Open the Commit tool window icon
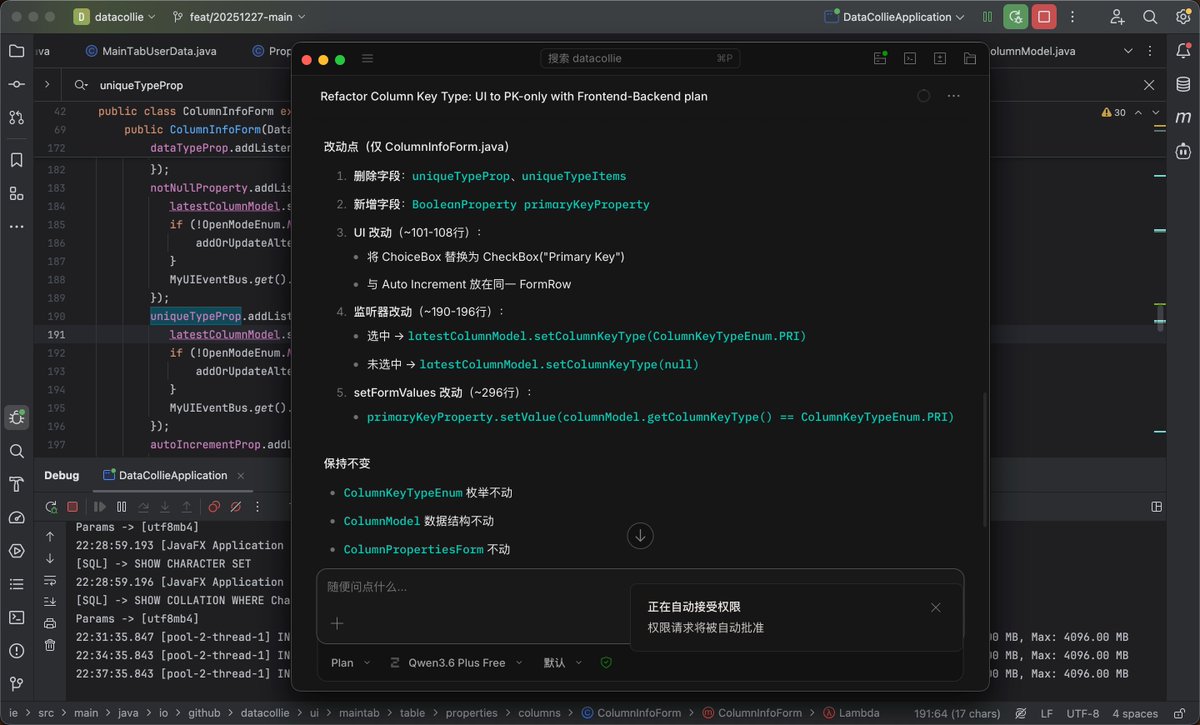This screenshot has height=725, width=1200. [x=16, y=85]
